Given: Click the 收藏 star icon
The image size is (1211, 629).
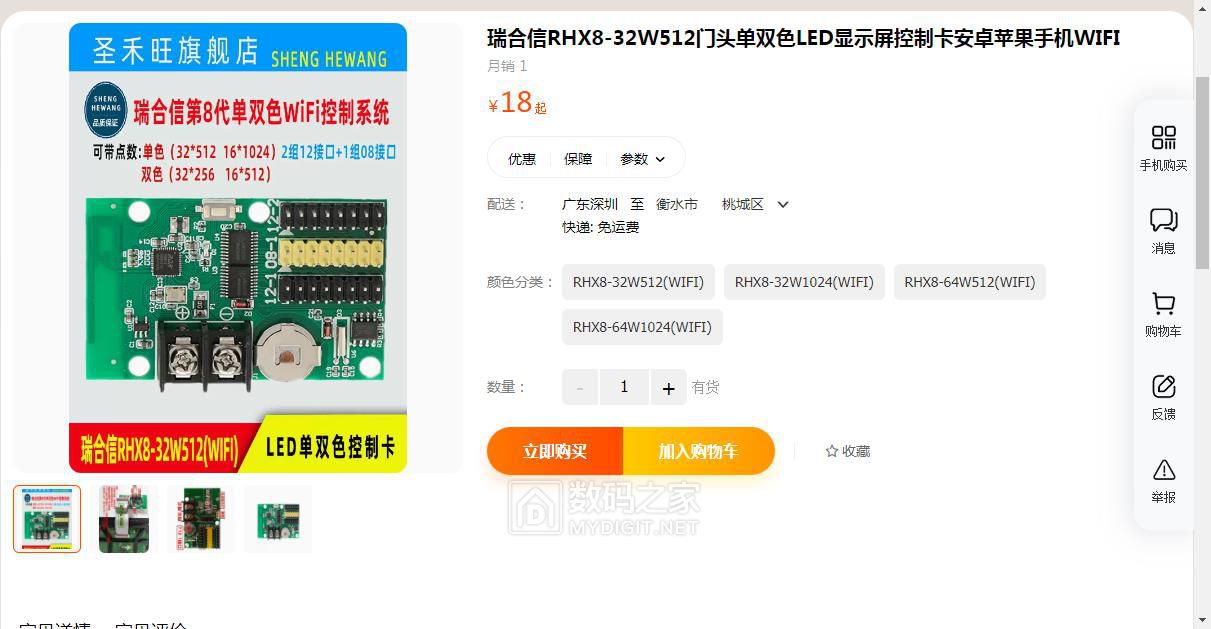Looking at the screenshot, I should pos(831,452).
